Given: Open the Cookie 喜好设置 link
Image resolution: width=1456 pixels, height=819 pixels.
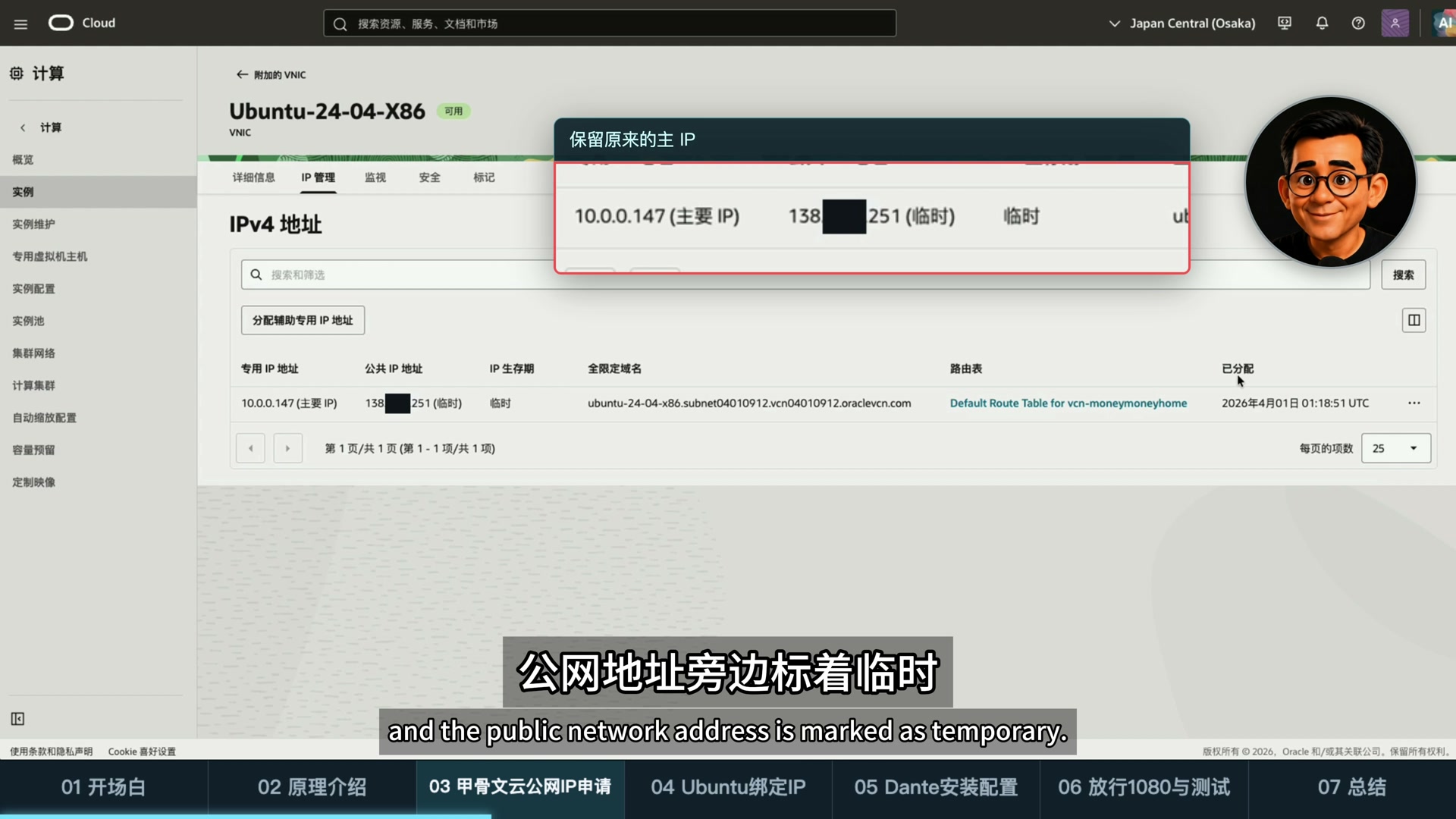Looking at the screenshot, I should point(142,752).
